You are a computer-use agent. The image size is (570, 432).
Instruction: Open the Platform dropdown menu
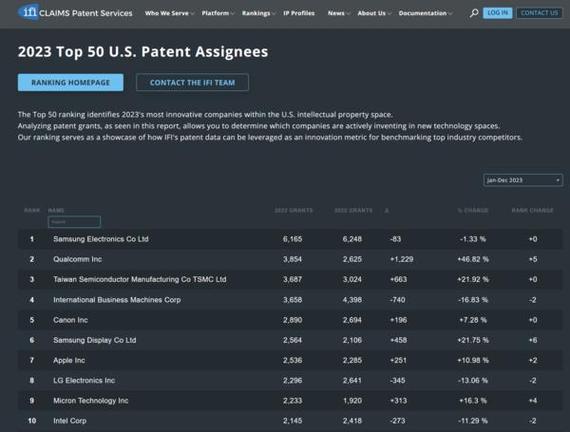218,13
